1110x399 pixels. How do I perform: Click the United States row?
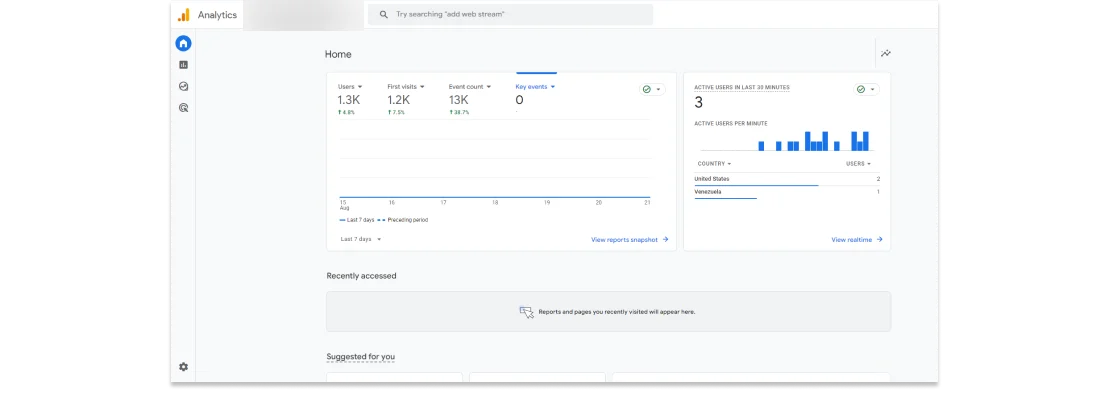coord(787,180)
